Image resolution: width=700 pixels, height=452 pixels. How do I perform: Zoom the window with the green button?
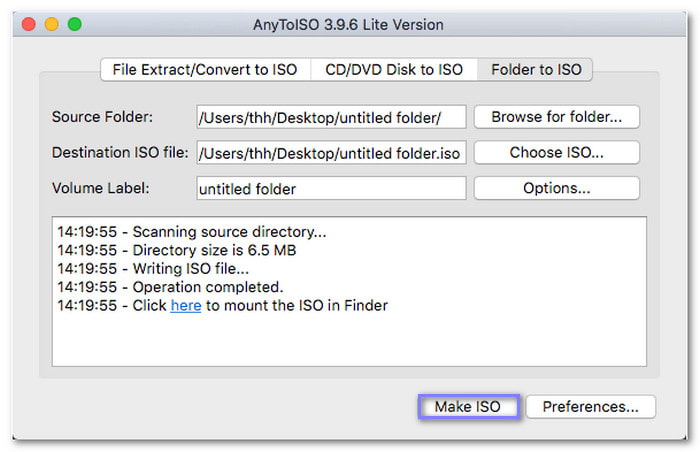pyautogui.click(x=75, y=24)
